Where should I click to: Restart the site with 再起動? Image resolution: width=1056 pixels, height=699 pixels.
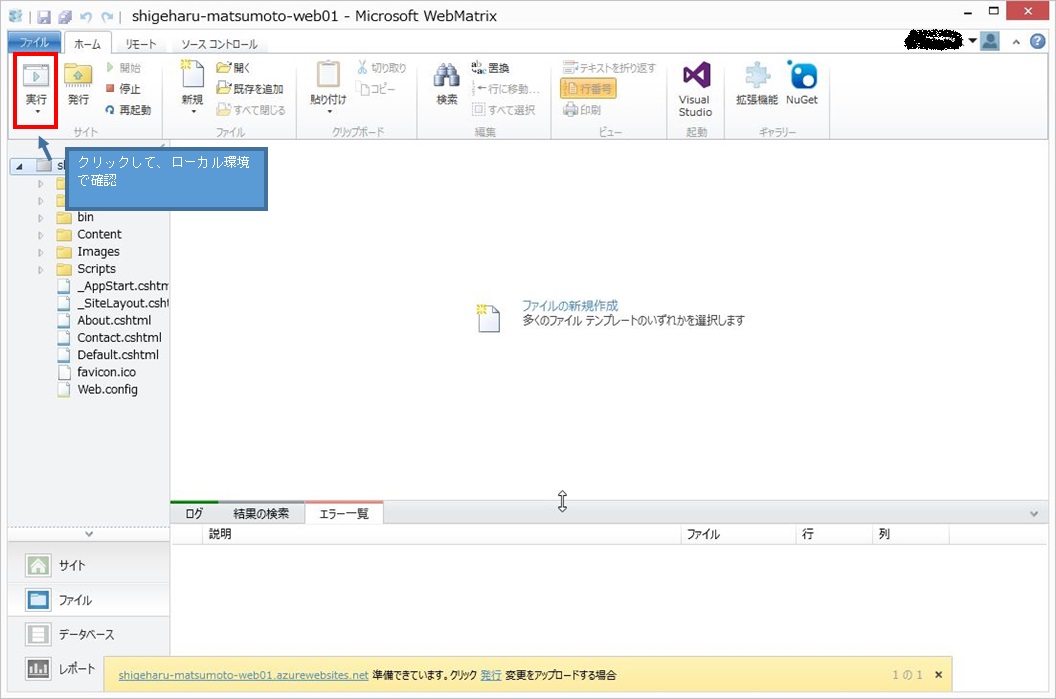(x=128, y=110)
